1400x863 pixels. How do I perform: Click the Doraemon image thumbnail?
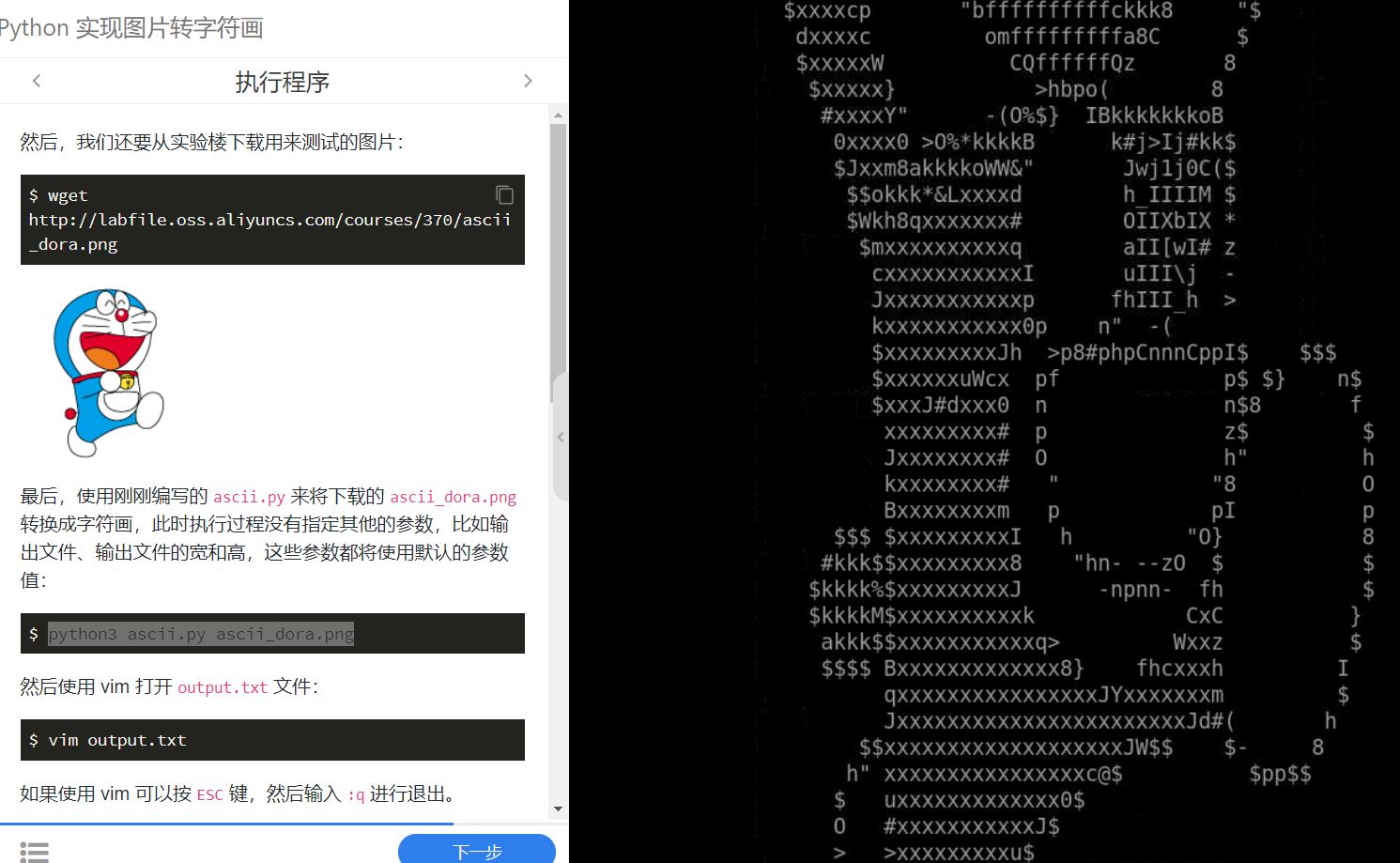[x=109, y=372]
